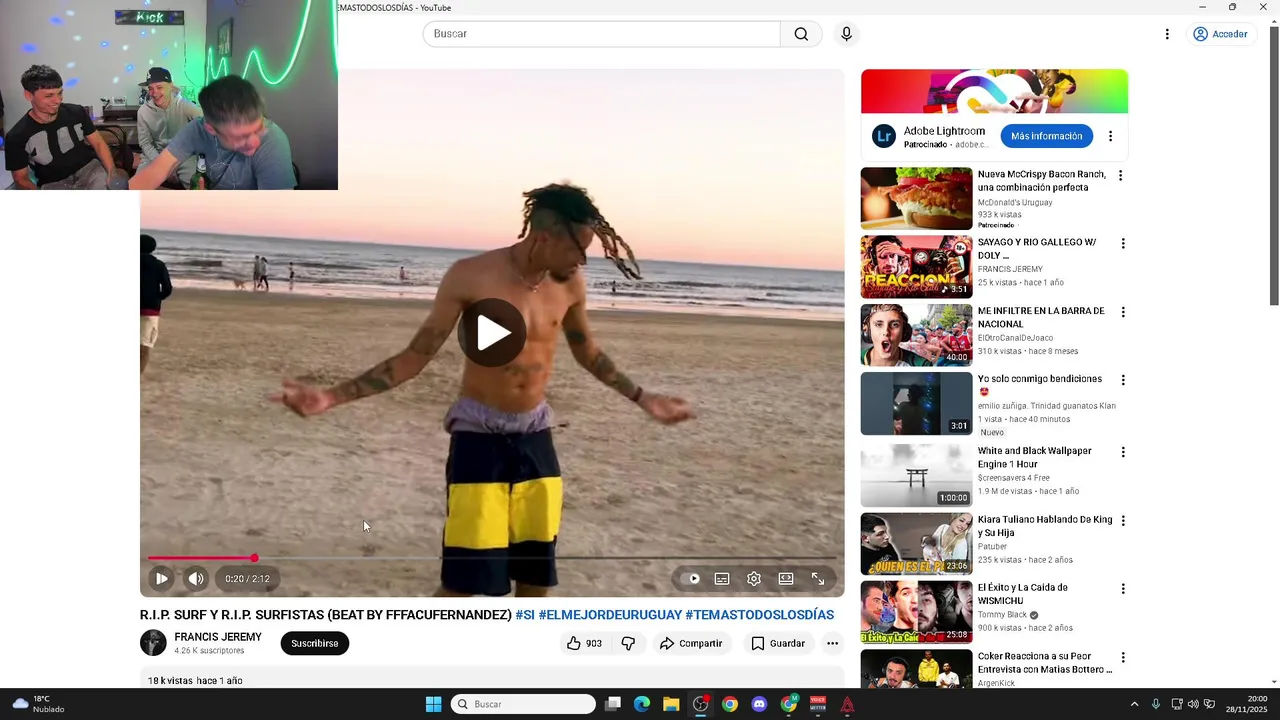Enter fullscreen mode in the video player
Viewport: 1280px width, 720px height.
click(x=818, y=578)
